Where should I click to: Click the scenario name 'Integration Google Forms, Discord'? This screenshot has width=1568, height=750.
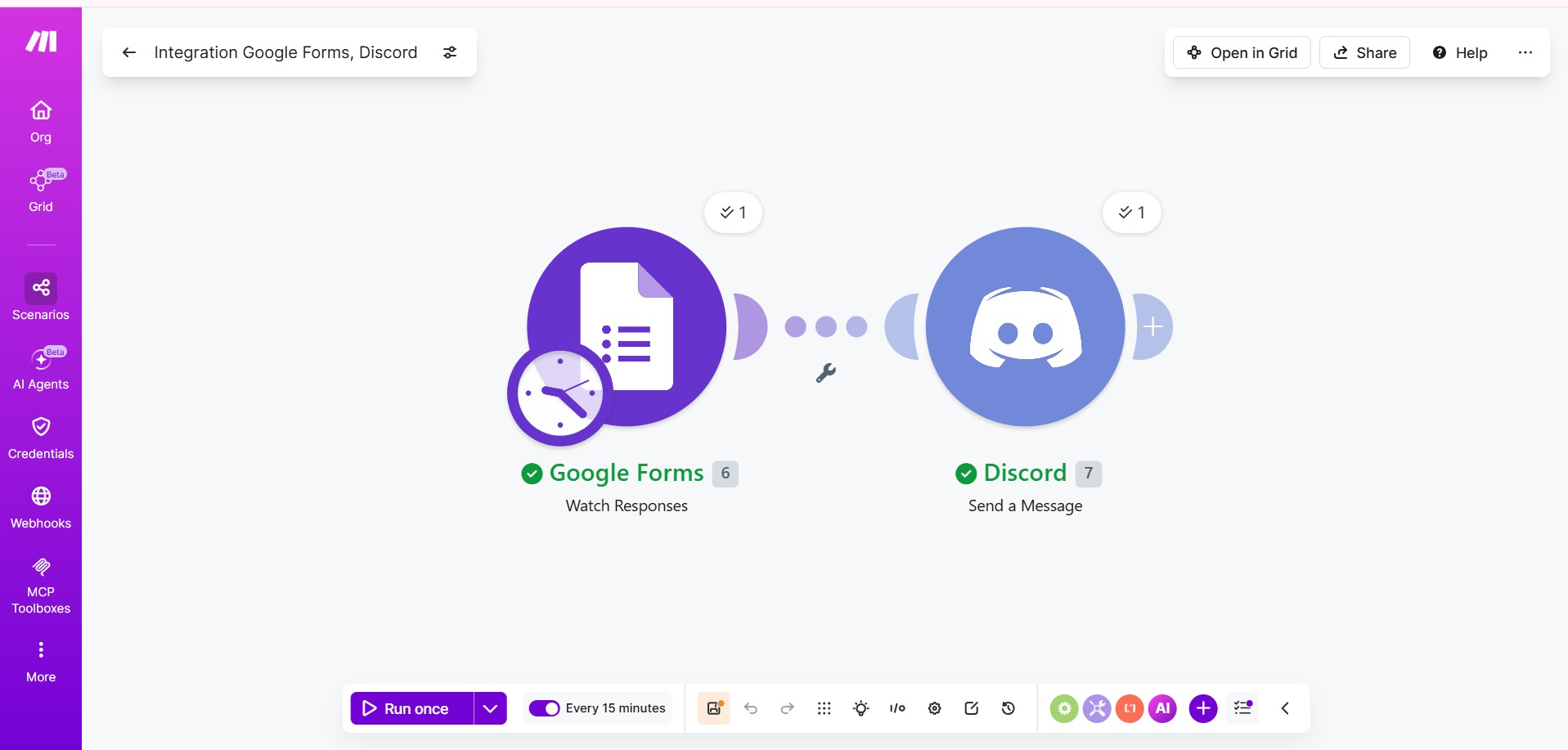pos(285,52)
